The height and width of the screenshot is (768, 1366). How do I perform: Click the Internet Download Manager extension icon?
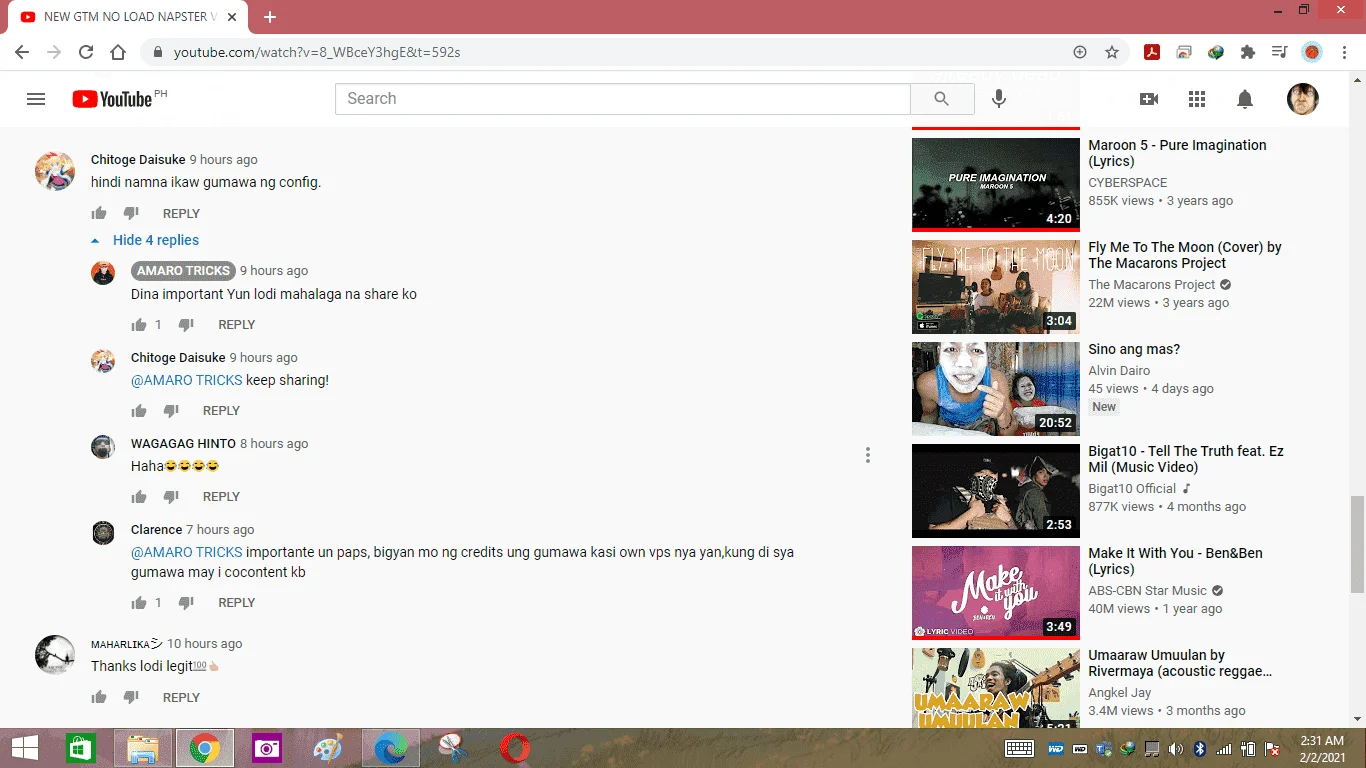coord(1216,52)
